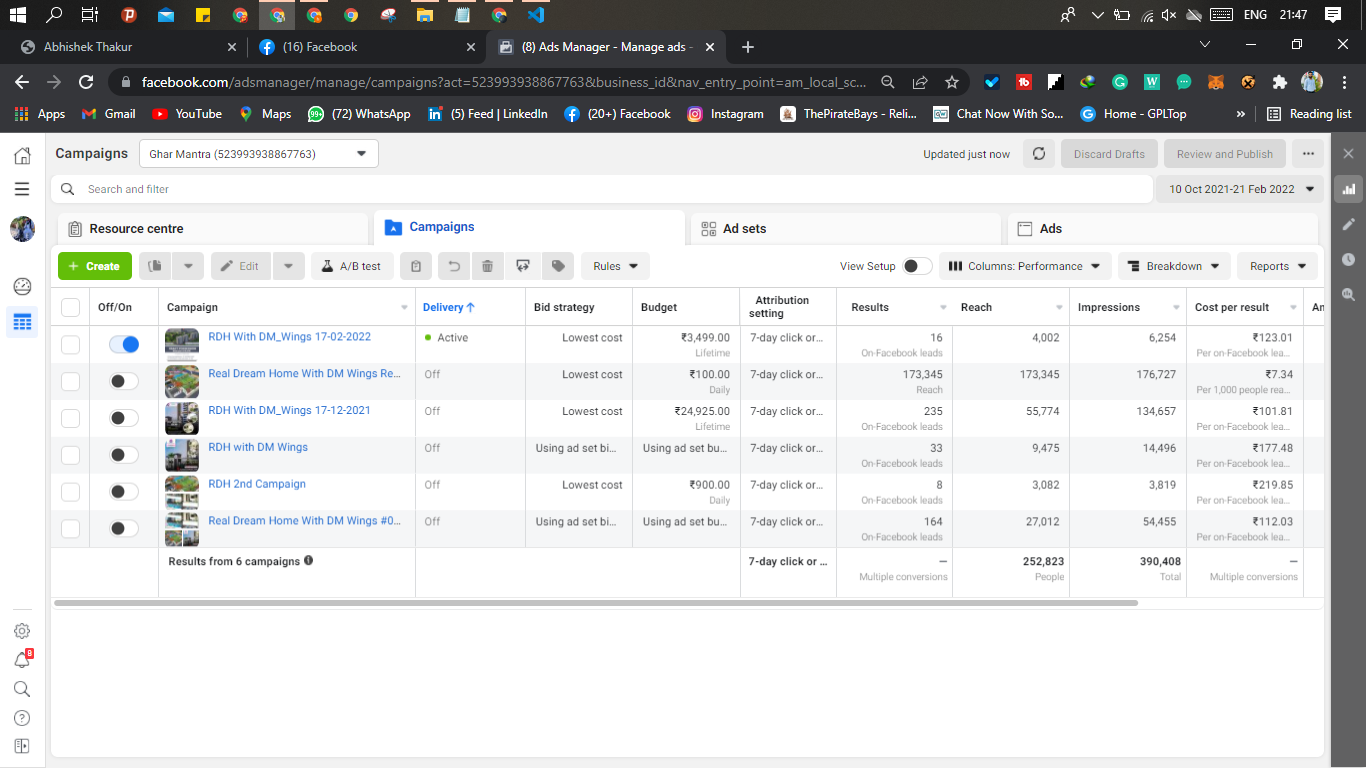Click the charts icon in right panel
Image resolution: width=1366 pixels, height=768 pixels.
(x=1349, y=188)
